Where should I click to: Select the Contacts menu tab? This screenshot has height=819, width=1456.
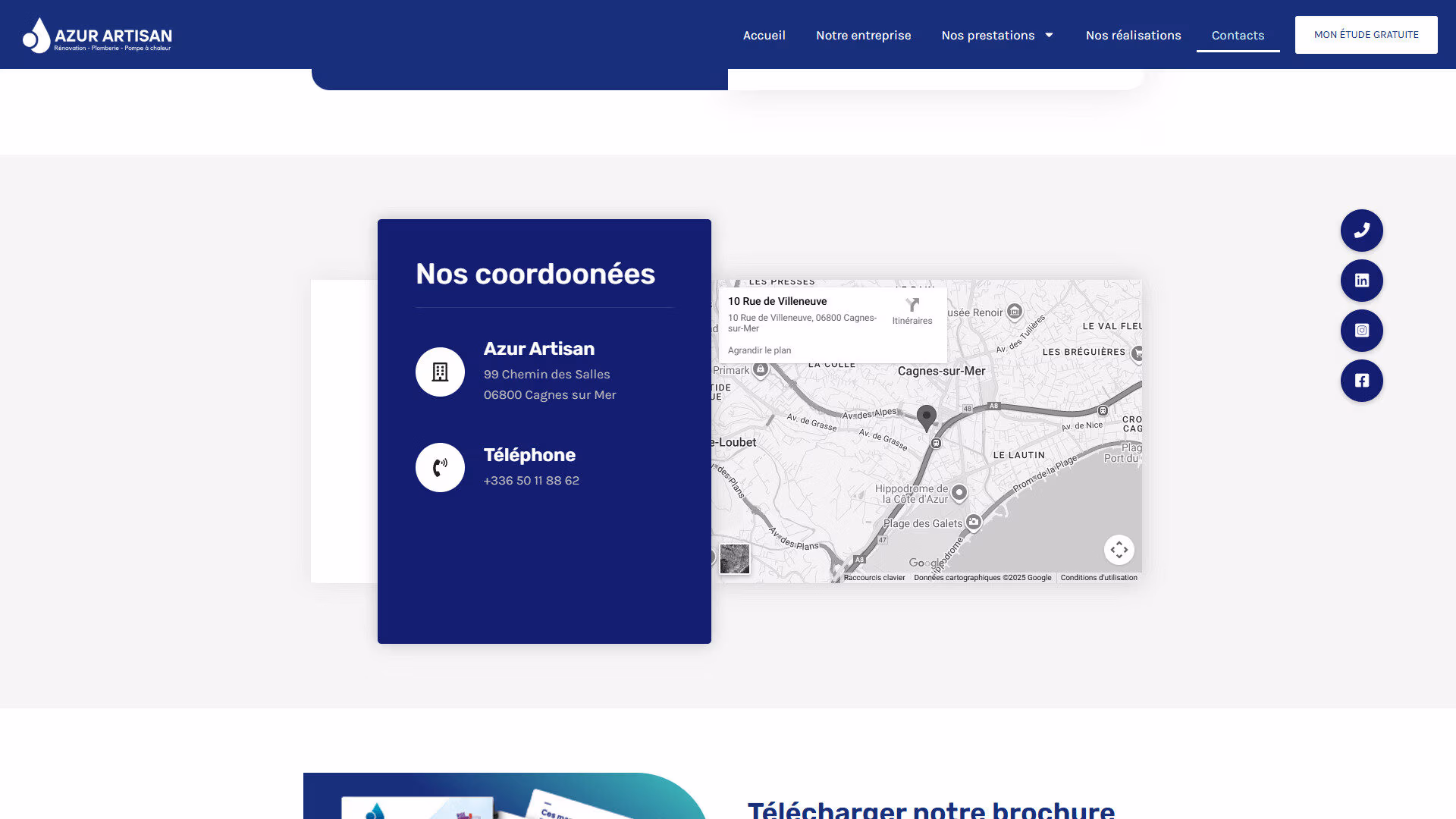pos(1238,35)
